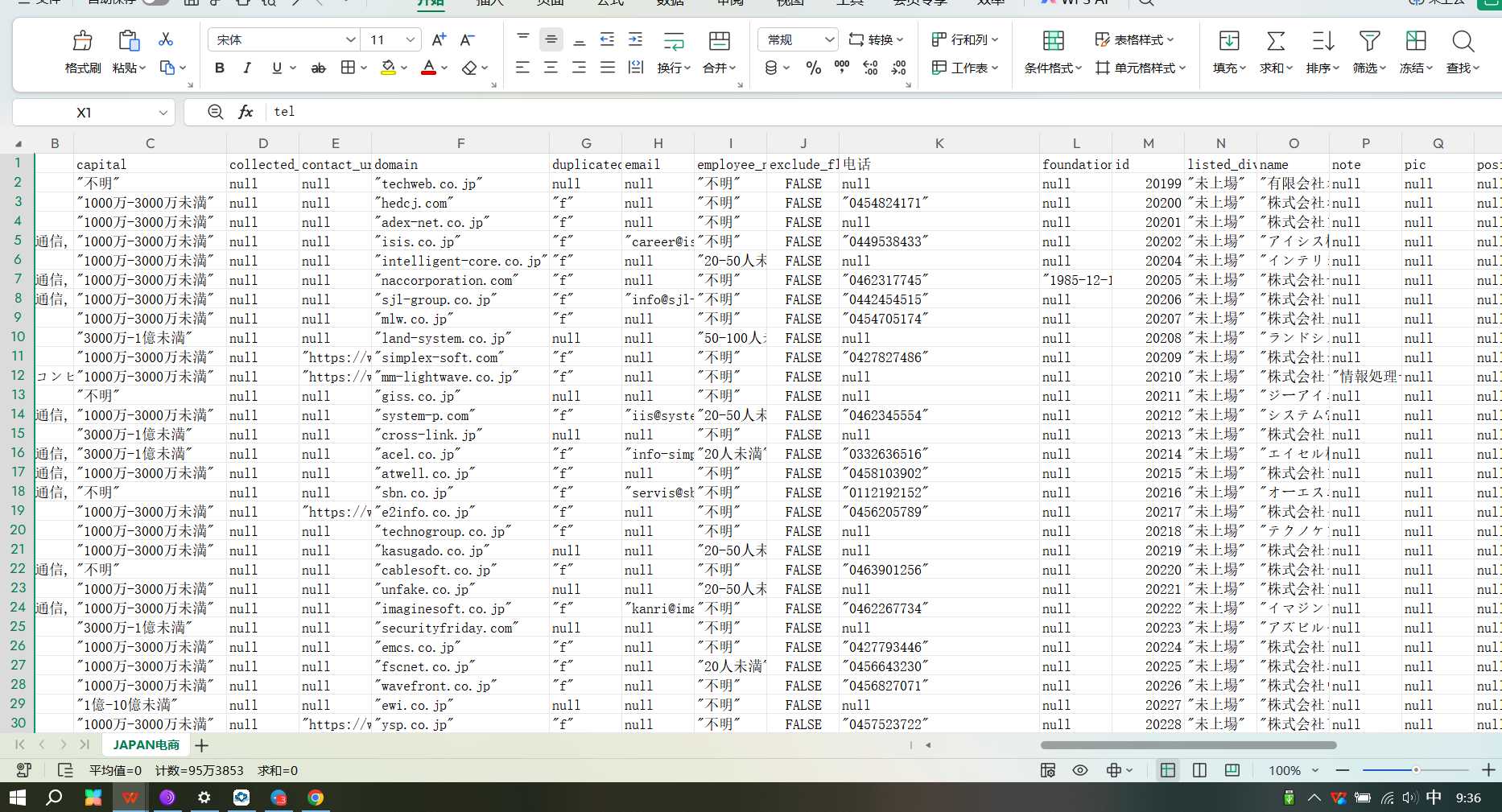Click the zoom slider handle

[x=1416, y=770]
